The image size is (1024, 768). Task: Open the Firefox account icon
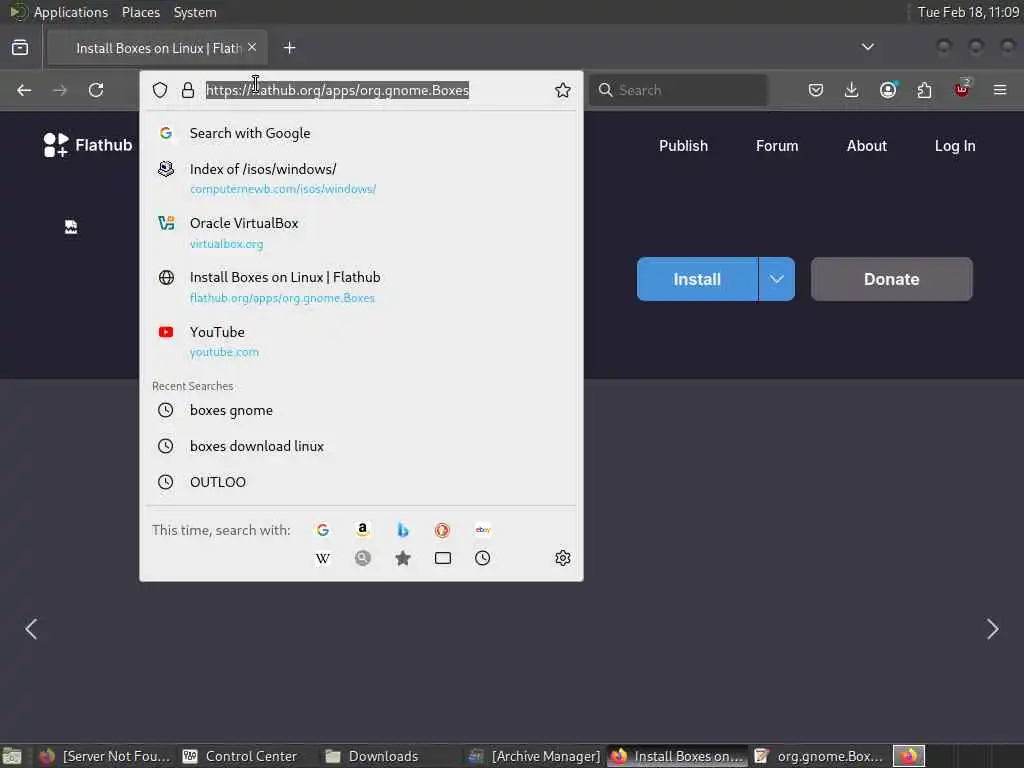click(888, 90)
